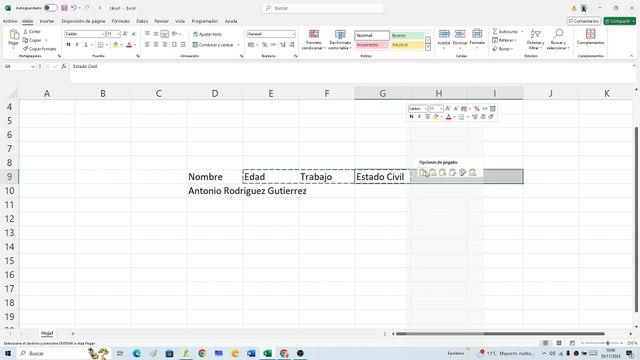This screenshot has width=640, height=360.
Task: Toggle bold N in the Fuente ribbon group
Action: (68, 44)
